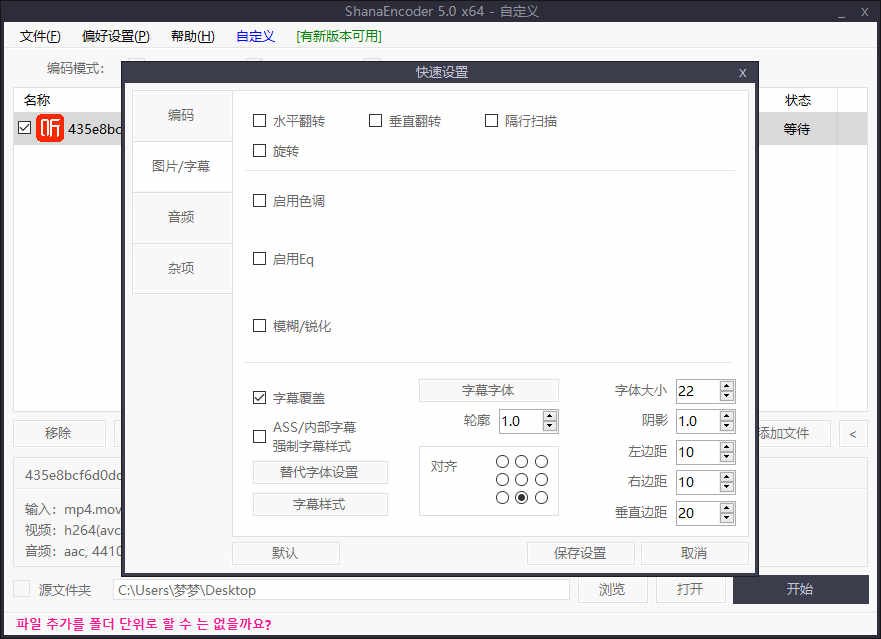This screenshot has width=881, height=639.
Task: Increase 字体大小 with up arrow
Action: click(727, 386)
